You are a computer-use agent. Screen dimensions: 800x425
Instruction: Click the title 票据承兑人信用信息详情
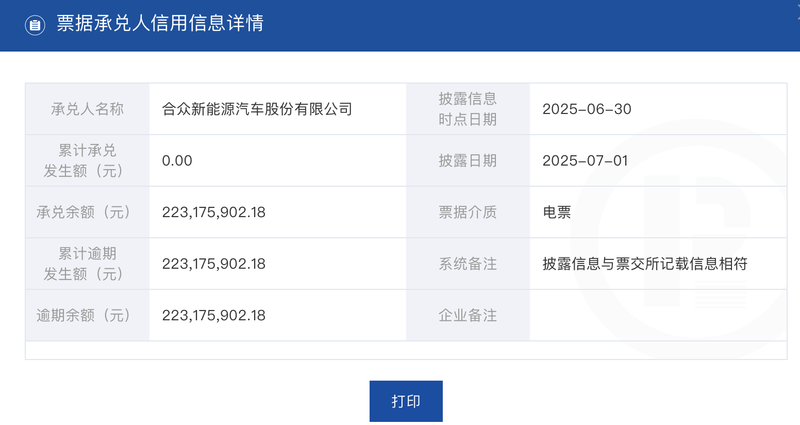click(x=160, y=23)
